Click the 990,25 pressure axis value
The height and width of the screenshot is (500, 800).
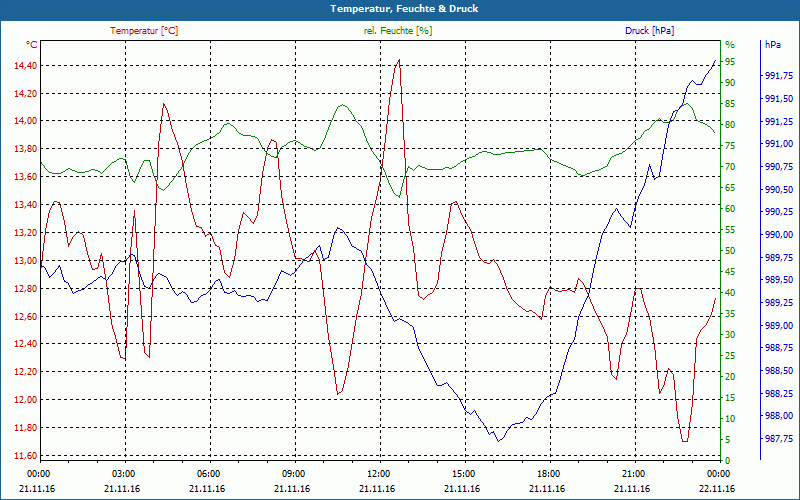pyautogui.click(x=779, y=212)
